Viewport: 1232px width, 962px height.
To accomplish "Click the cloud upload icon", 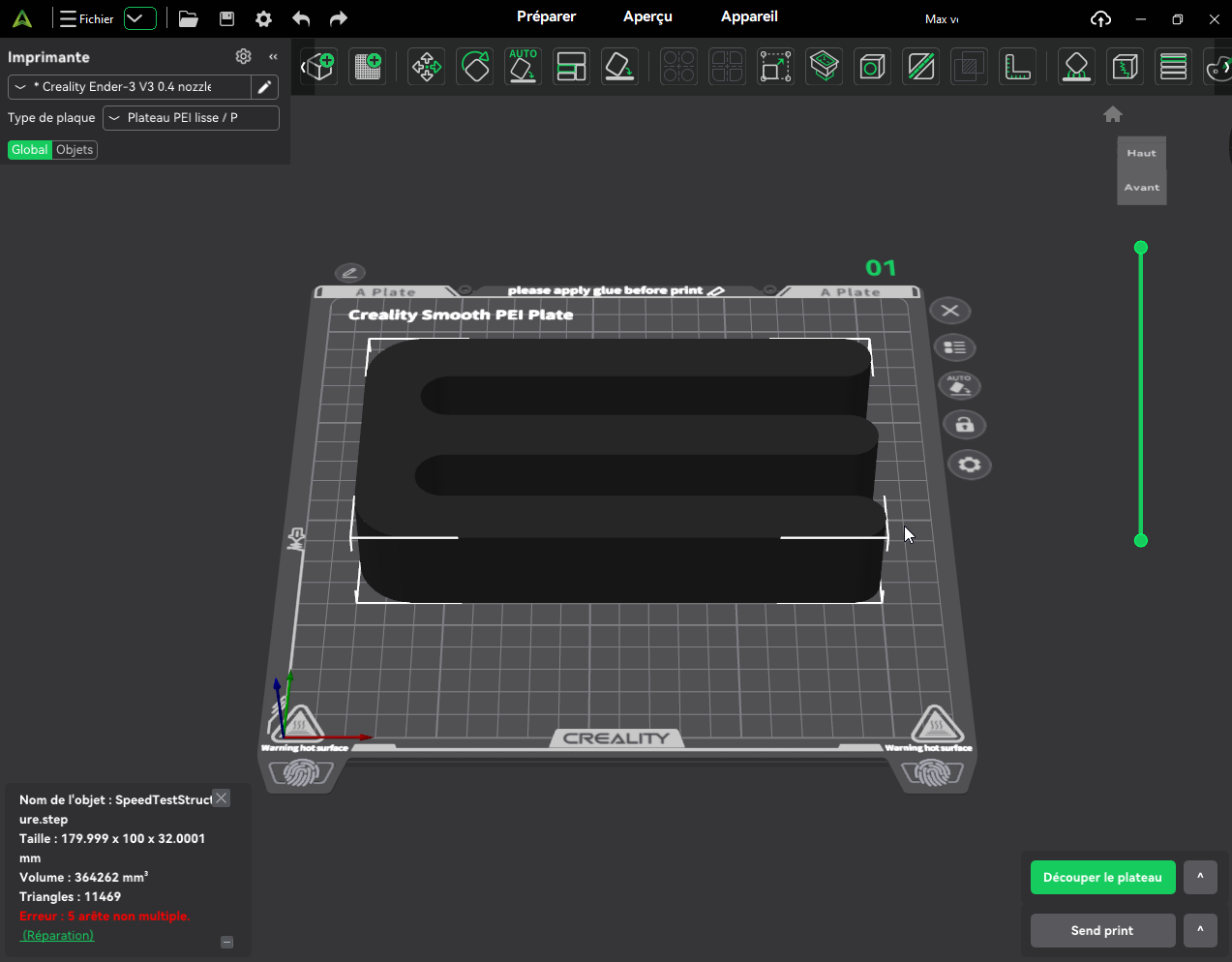I will point(1100,18).
